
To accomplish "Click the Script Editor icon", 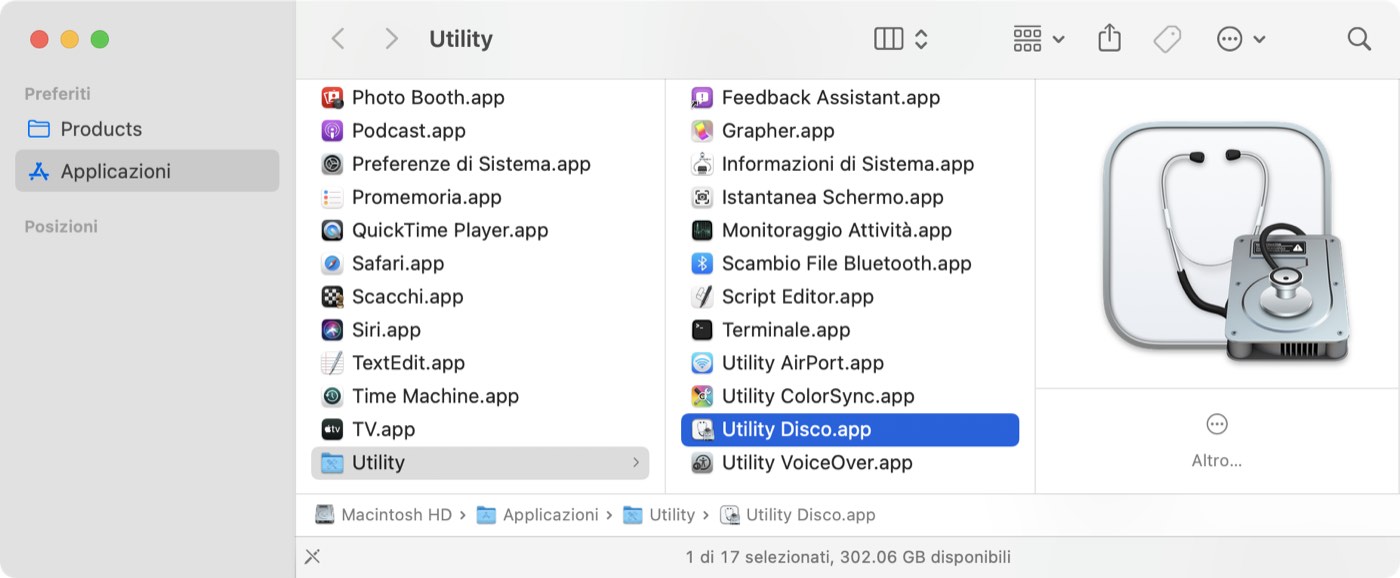I will tap(702, 297).
